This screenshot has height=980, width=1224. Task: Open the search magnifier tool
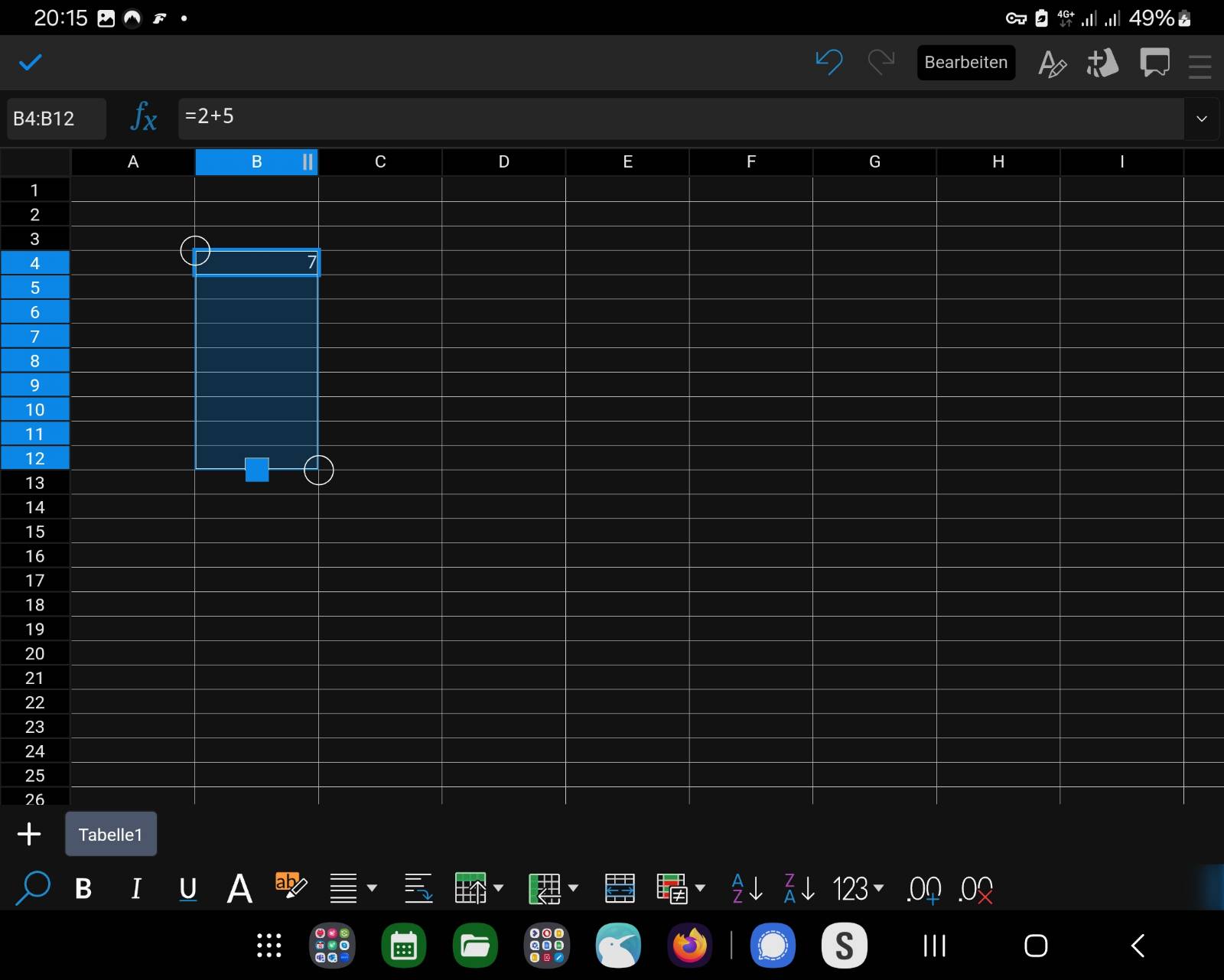32,888
